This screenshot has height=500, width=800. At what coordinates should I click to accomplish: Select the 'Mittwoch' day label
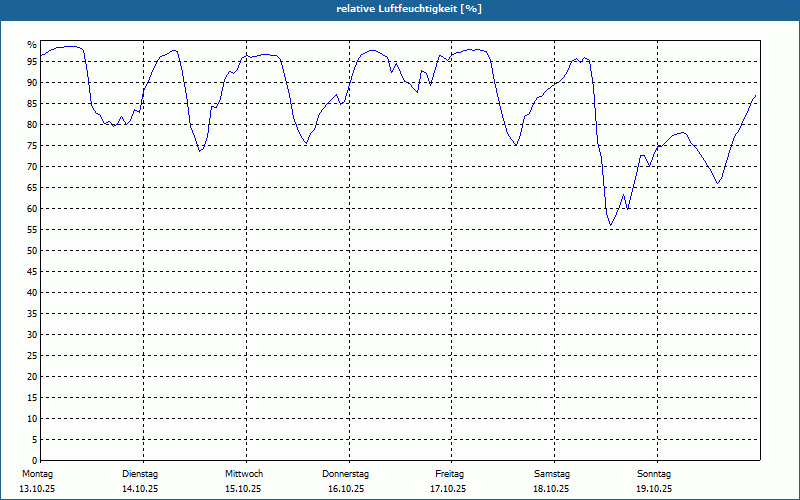pyautogui.click(x=244, y=474)
